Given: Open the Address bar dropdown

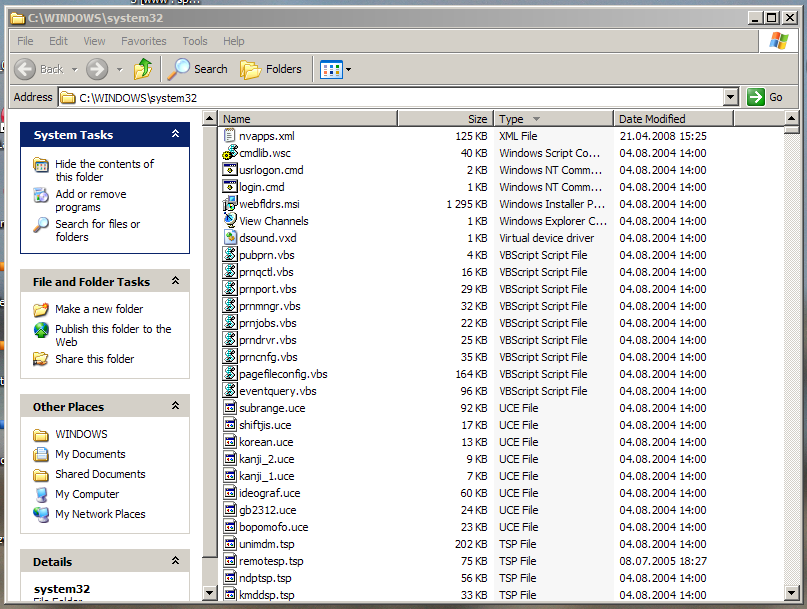Looking at the screenshot, I should pos(730,97).
